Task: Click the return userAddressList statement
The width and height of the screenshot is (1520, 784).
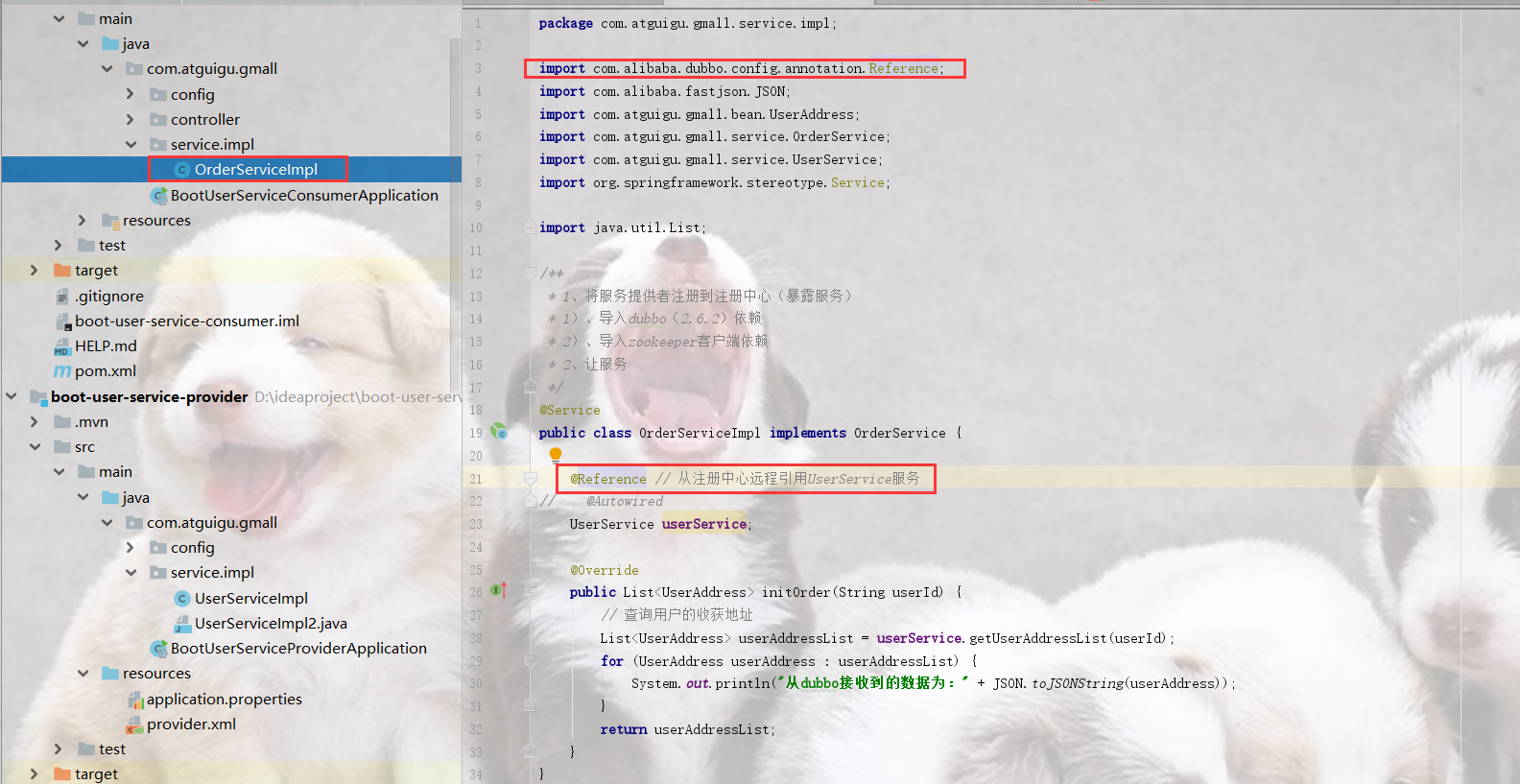Action: point(687,729)
